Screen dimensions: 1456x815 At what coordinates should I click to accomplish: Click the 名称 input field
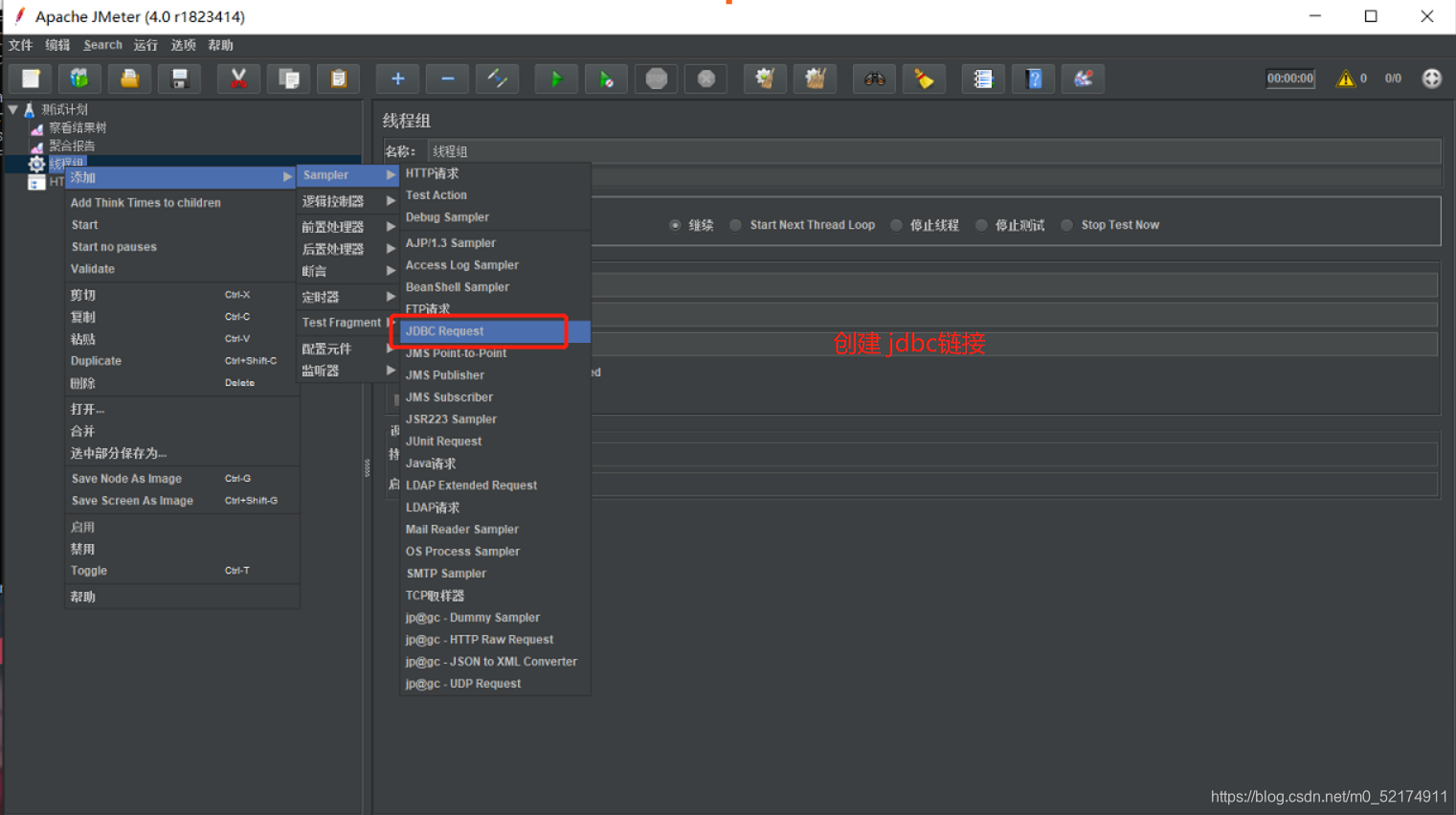[x=933, y=151]
